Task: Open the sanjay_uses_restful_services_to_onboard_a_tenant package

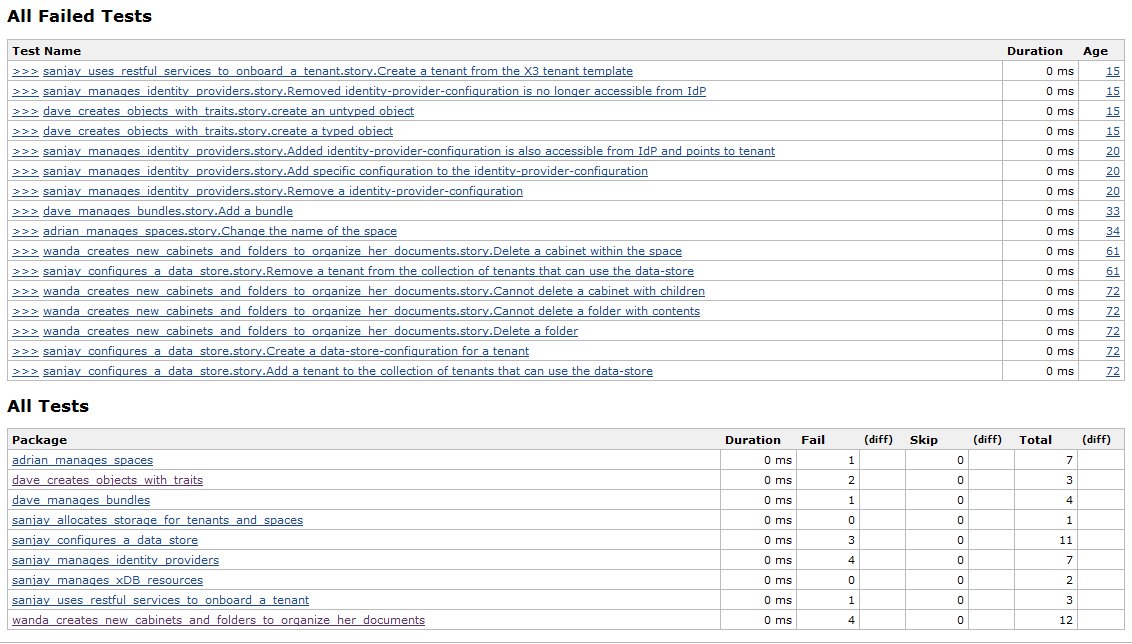Action: pos(160,600)
